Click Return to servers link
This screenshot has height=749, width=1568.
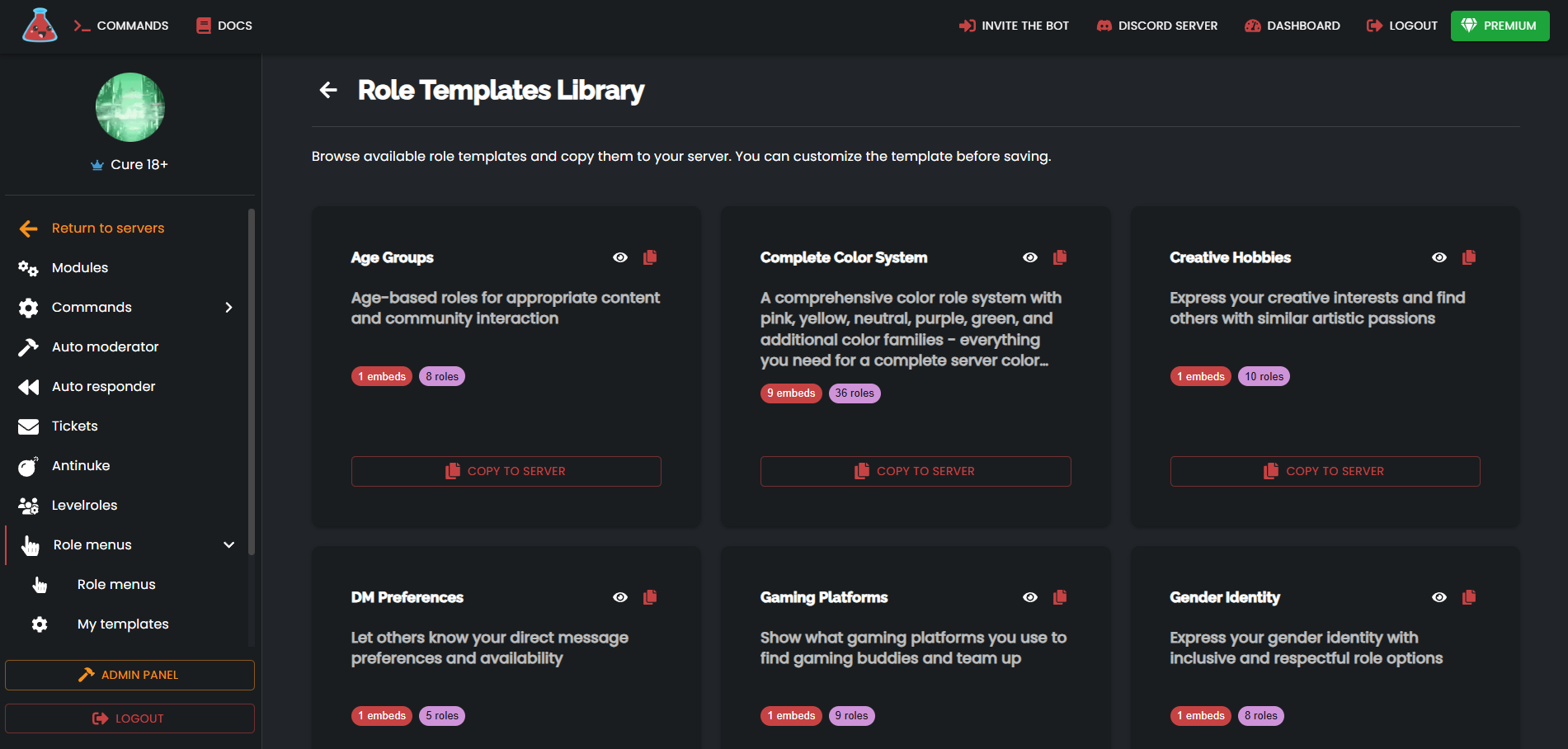(107, 228)
